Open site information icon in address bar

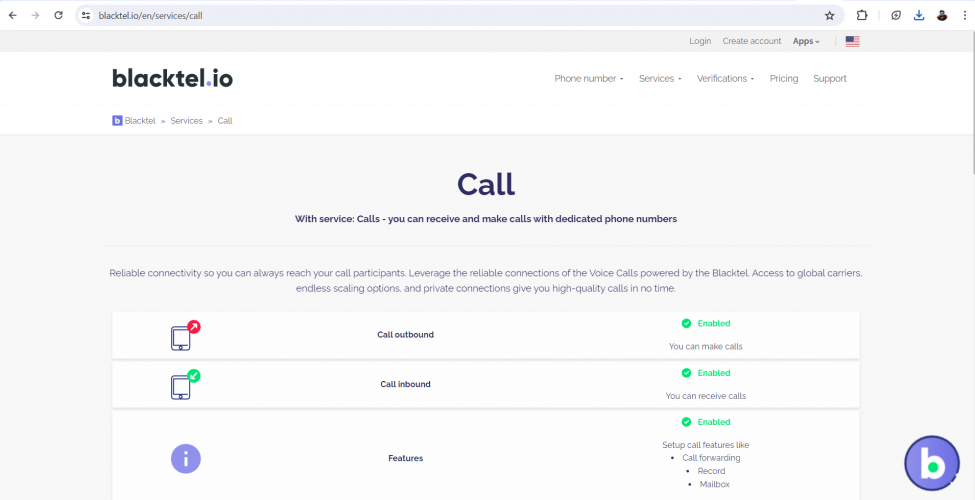click(x=86, y=16)
